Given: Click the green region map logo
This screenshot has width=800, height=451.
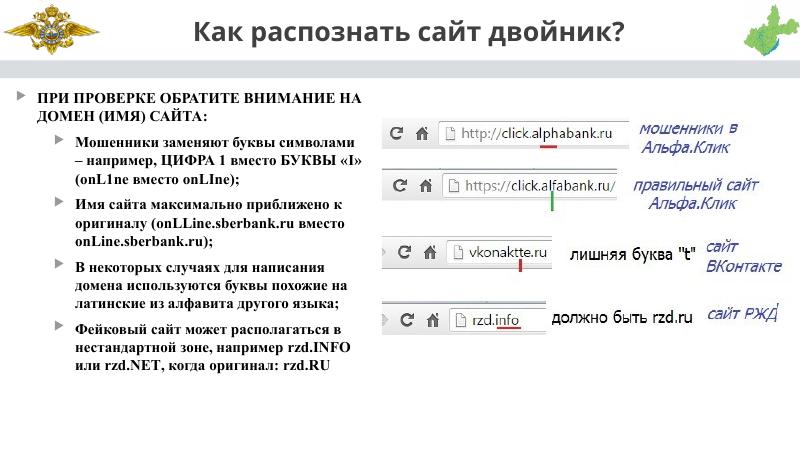Looking at the screenshot, I should (771, 30).
